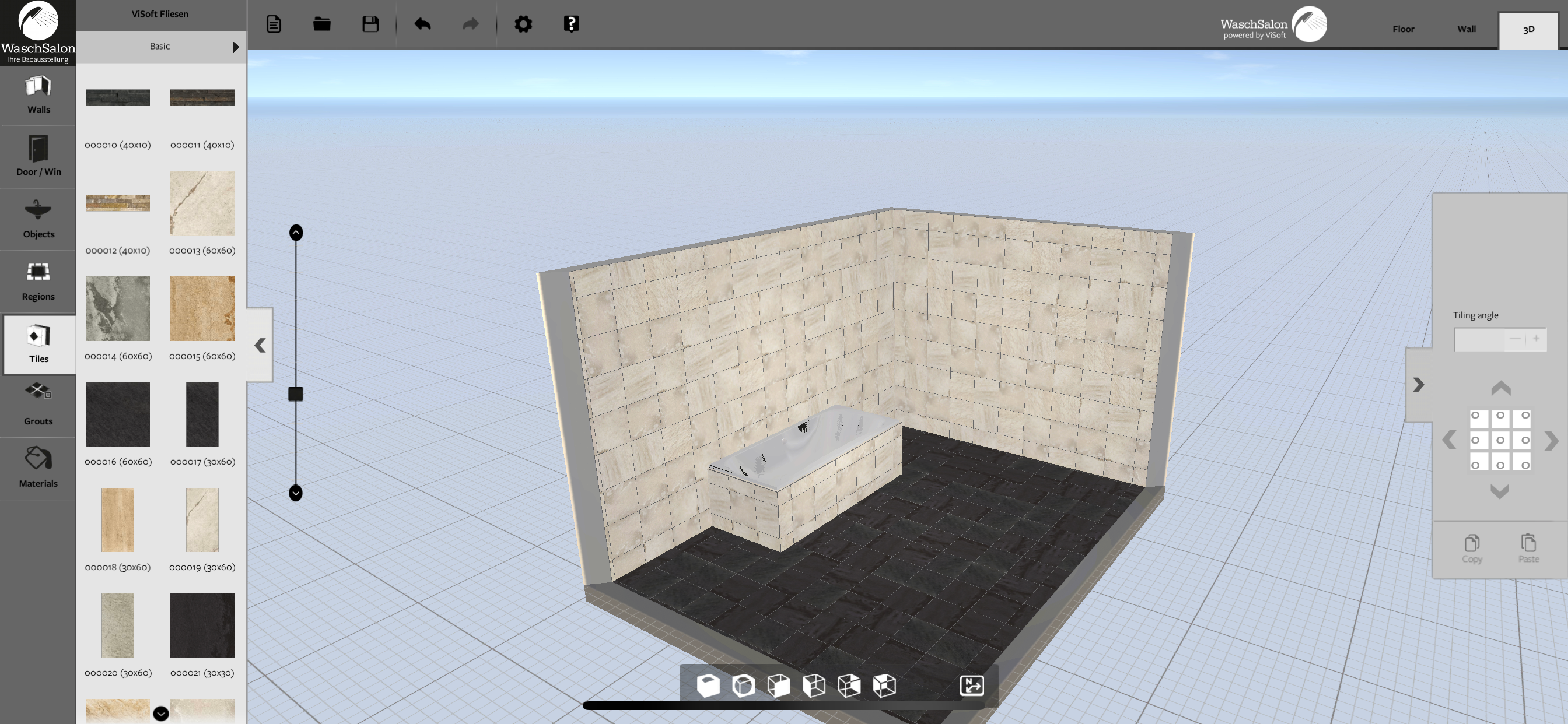
Task: Click the vertical slider square handle
Action: point(296,394)
